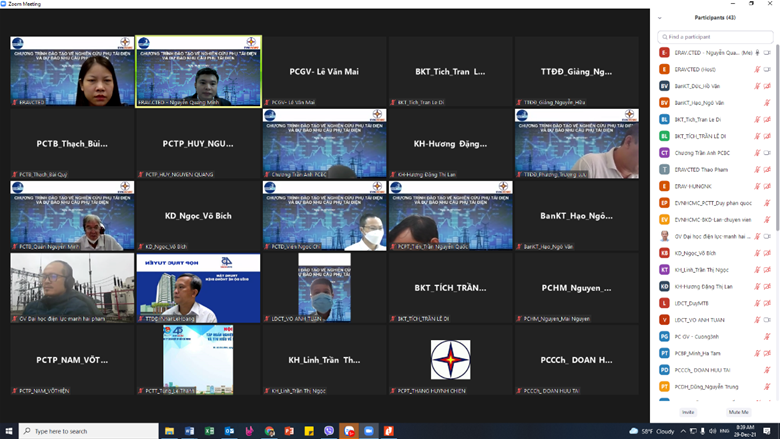Open Excel from the taskbar
The height and width of the screenshot is (439, 780).
click(210, 431)
